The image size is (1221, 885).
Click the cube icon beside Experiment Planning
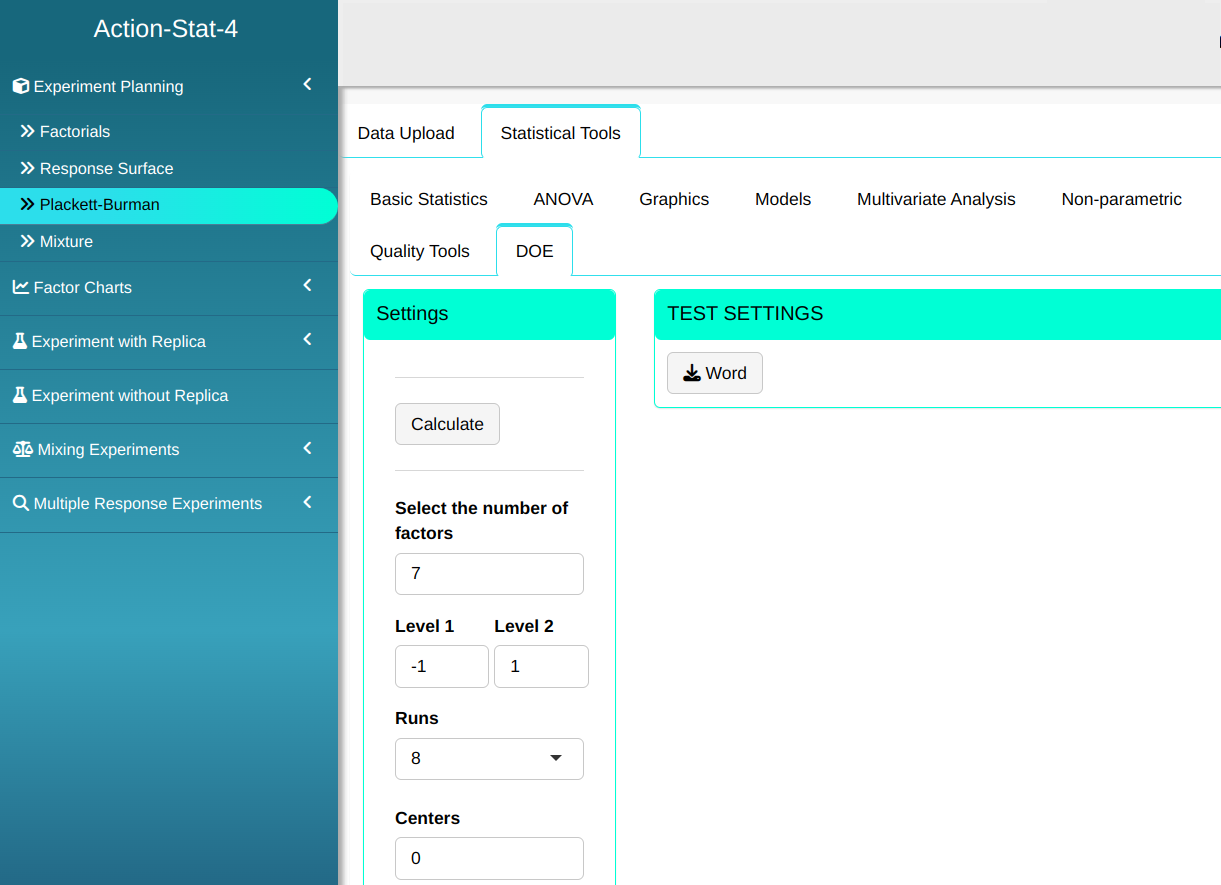point(20,87)
